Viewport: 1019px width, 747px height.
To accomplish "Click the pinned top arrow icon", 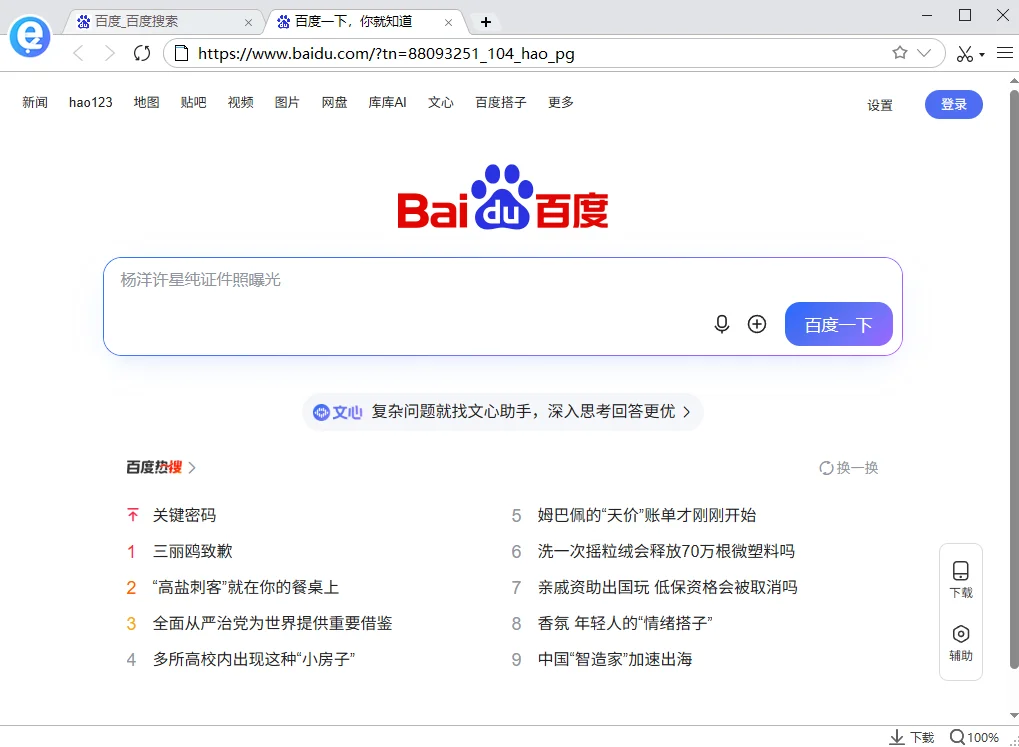I will (x=133, y=515).
